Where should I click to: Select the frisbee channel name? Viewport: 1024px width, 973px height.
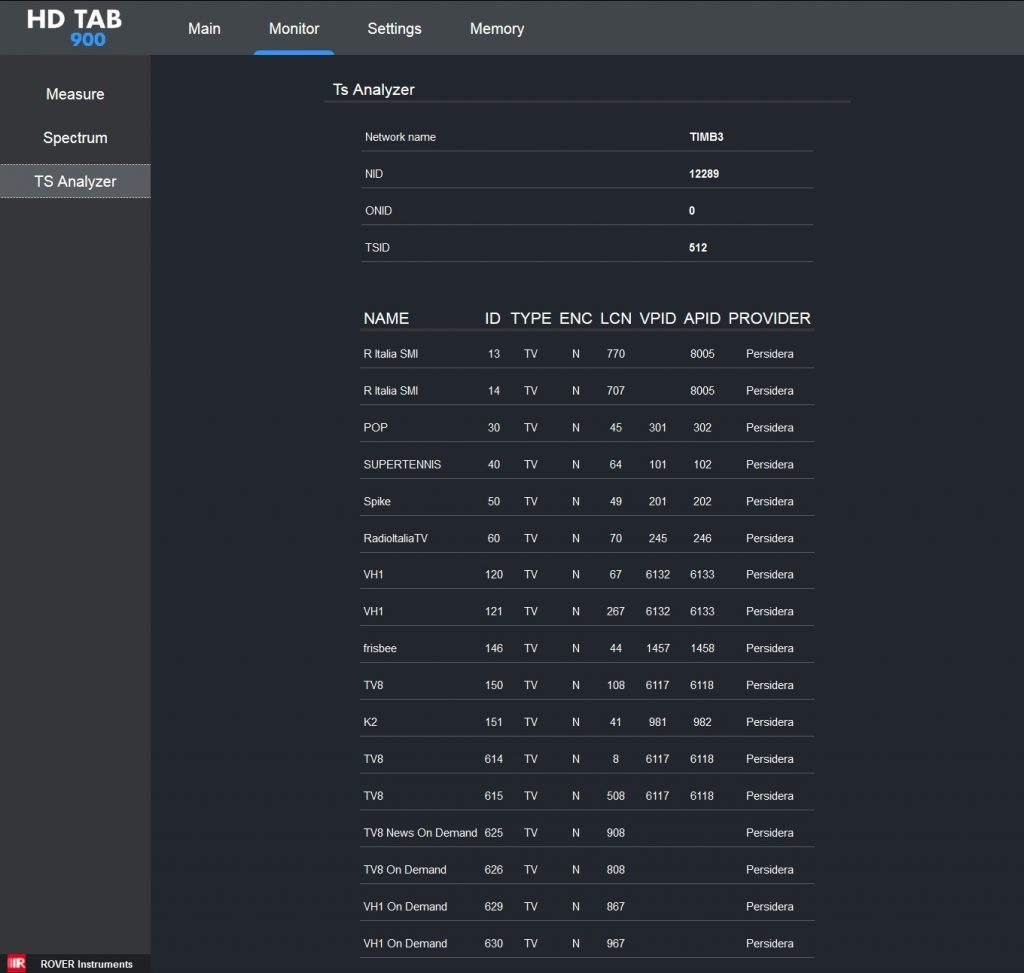379,648
